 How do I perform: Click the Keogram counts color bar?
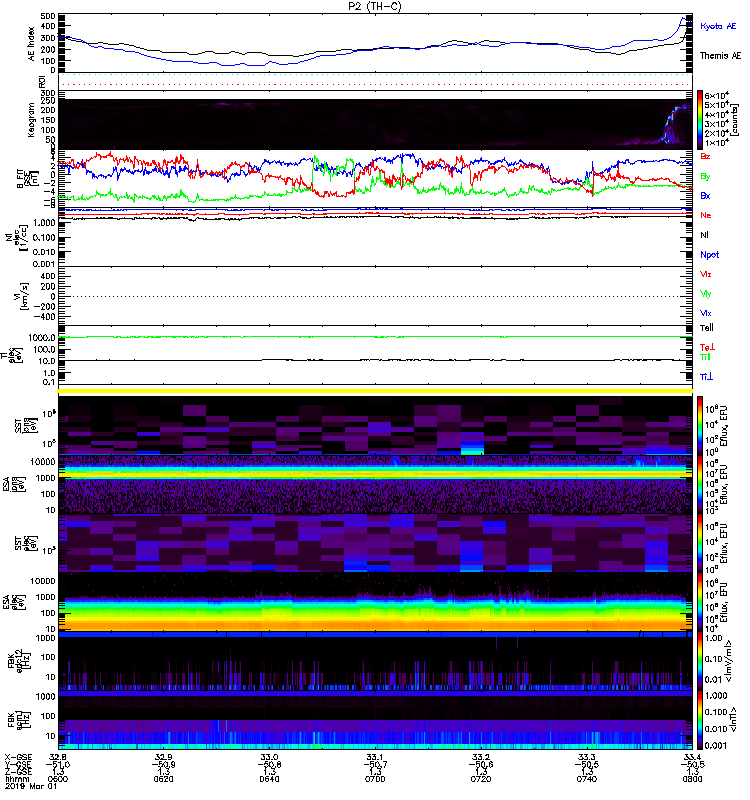pos(700,120)
